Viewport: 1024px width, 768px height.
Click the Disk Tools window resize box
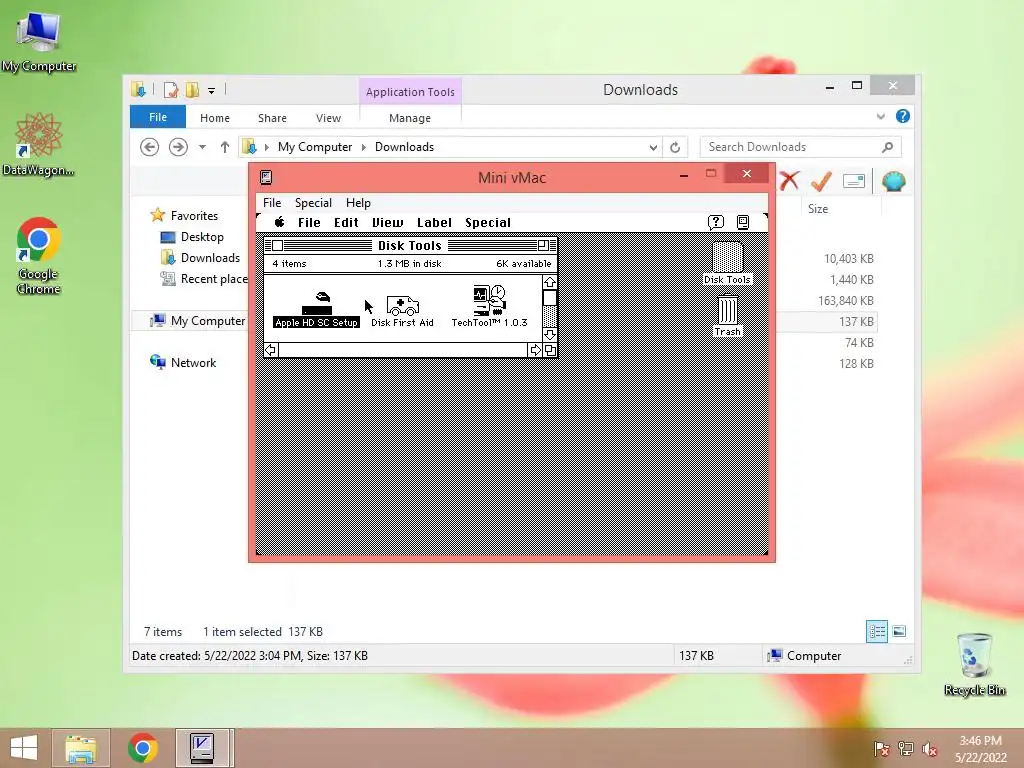point(550,351)
